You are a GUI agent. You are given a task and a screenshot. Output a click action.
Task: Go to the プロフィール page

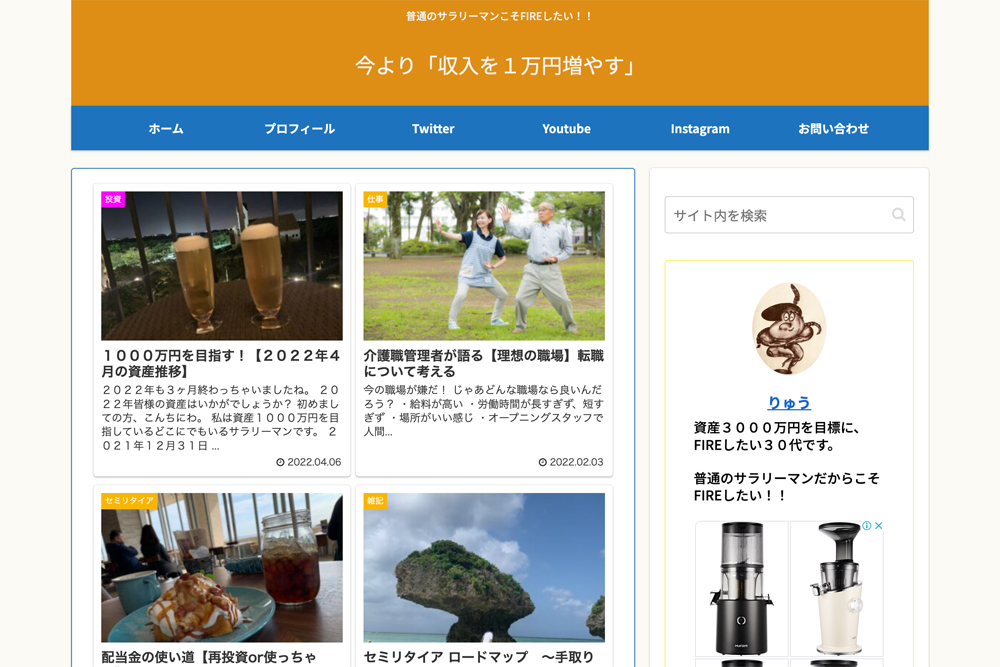pos(299,129)
